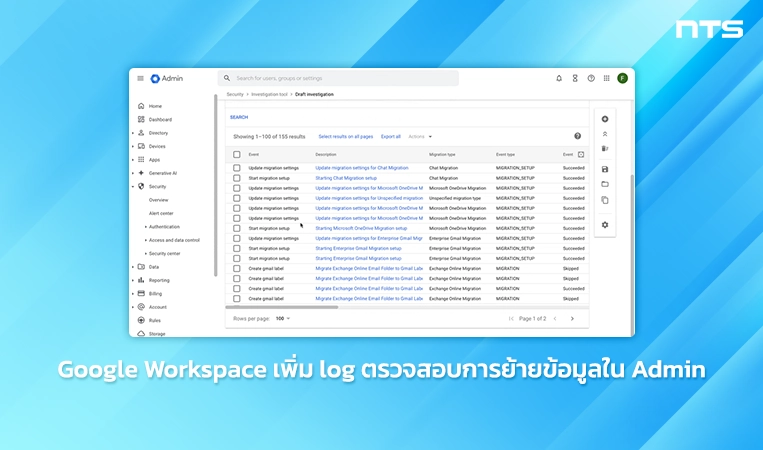Click the Billing card icon
Image resolution: width=763 pixels, height=450 pixels.
pyautogui.click(x=141, y=293)
